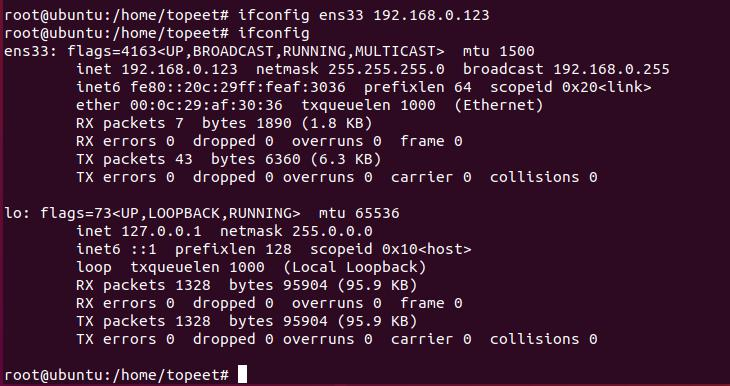Click the mtu 1500 text
The height and width of the screenshot is (386, 730).
[499, 51]
